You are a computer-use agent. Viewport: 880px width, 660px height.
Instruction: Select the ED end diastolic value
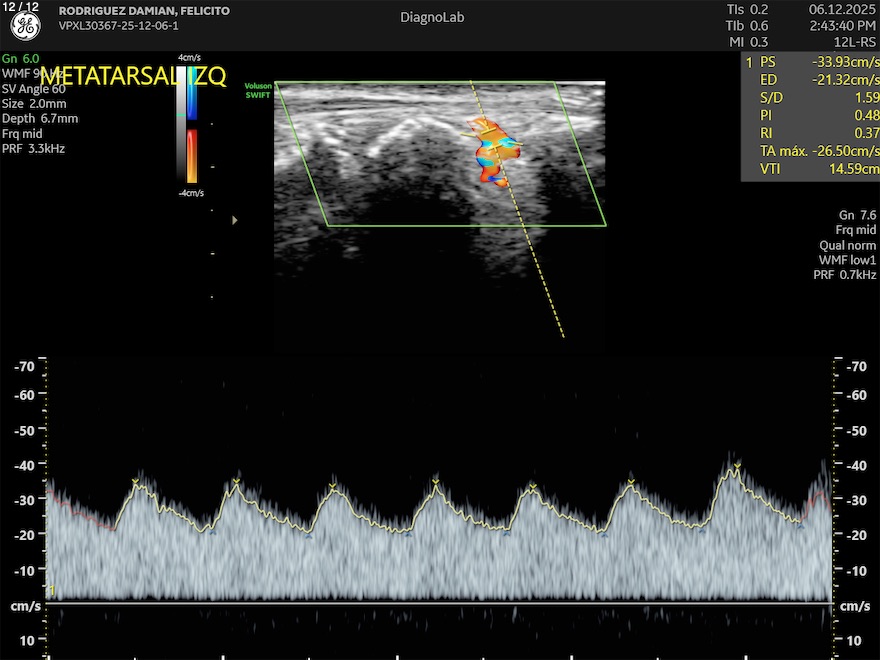tap(848, 80)
